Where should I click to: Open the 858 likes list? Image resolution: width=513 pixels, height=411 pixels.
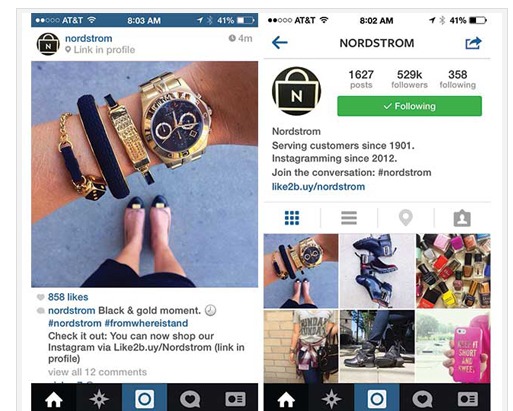(68, 297)
